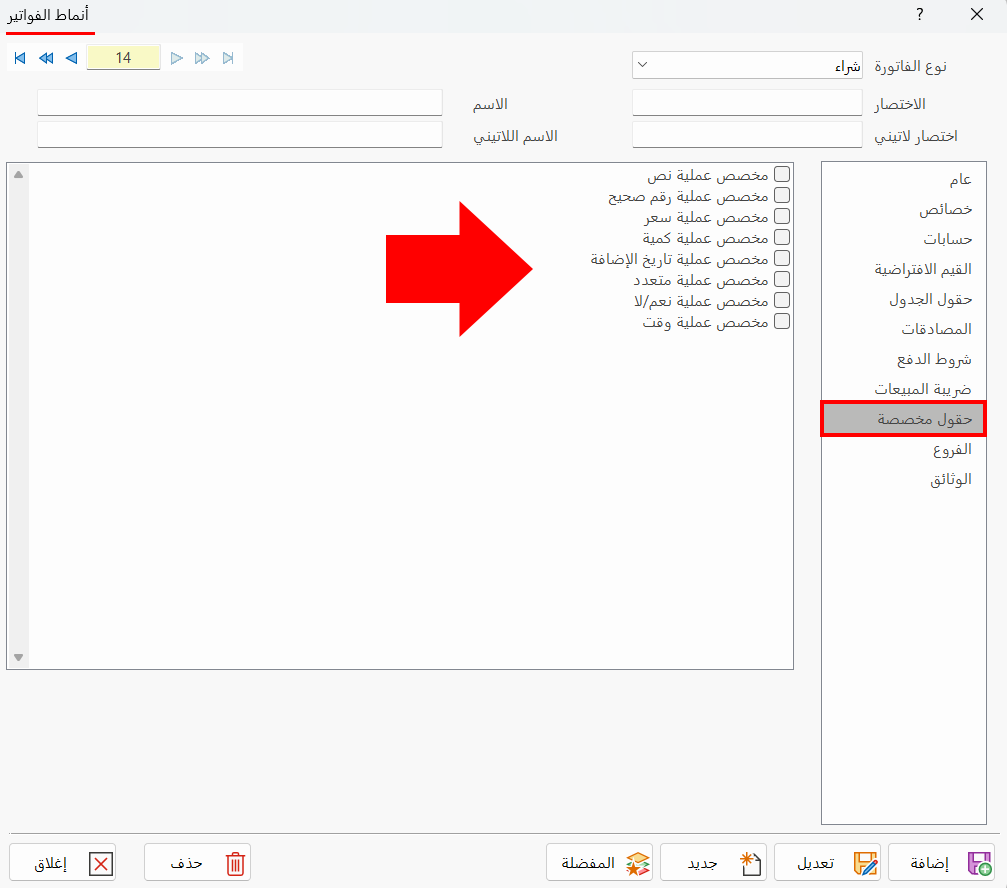Image resolution: width=1007 pixels, height=888 pixels.
Task: Open the ضريبة المبيعات section
Action: point(904,389)
